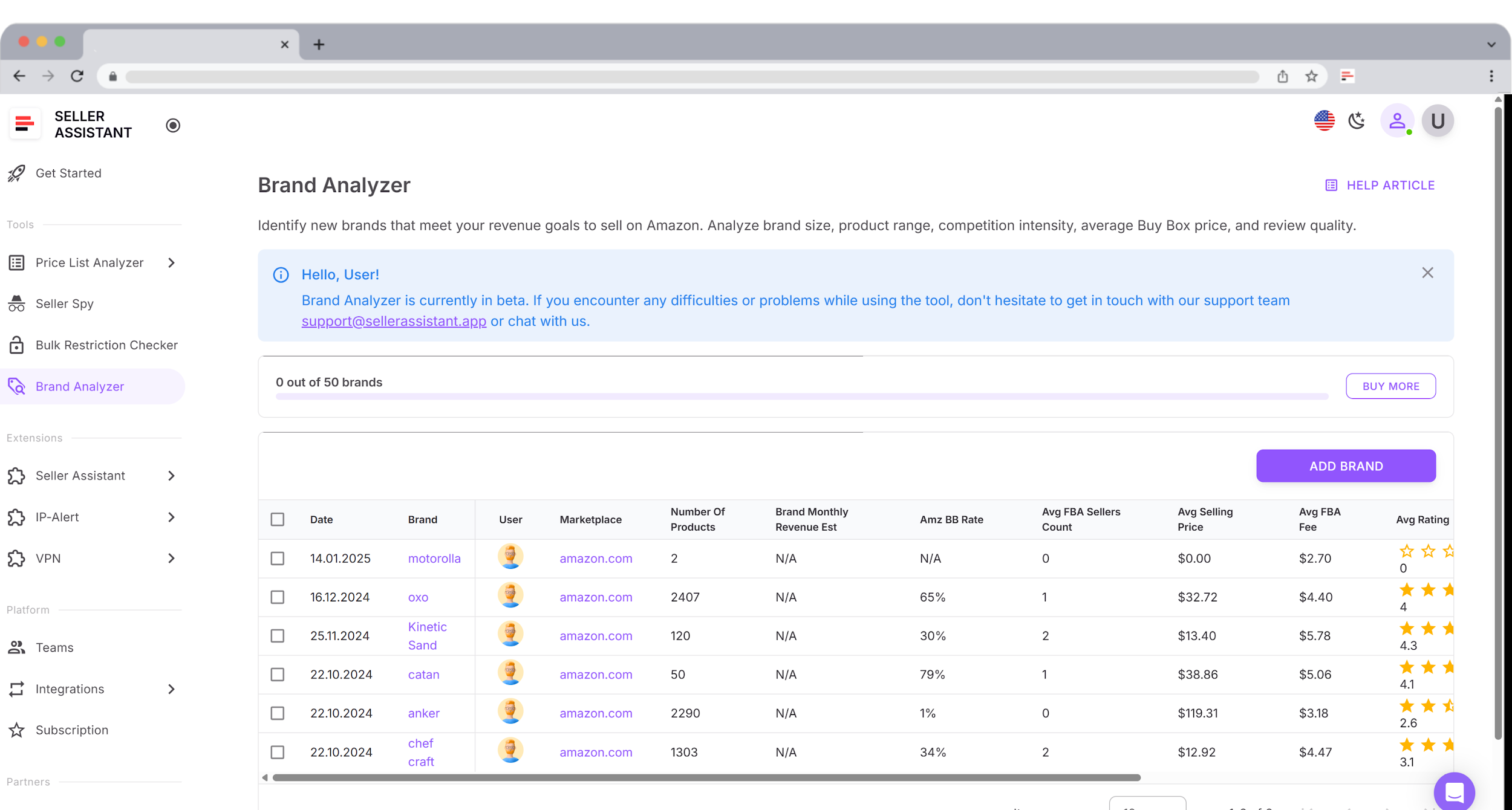The width and height of the screenshot is (1512, 810).
Task: Open language settings via the US flag
Action: (x=1325, y=120)
